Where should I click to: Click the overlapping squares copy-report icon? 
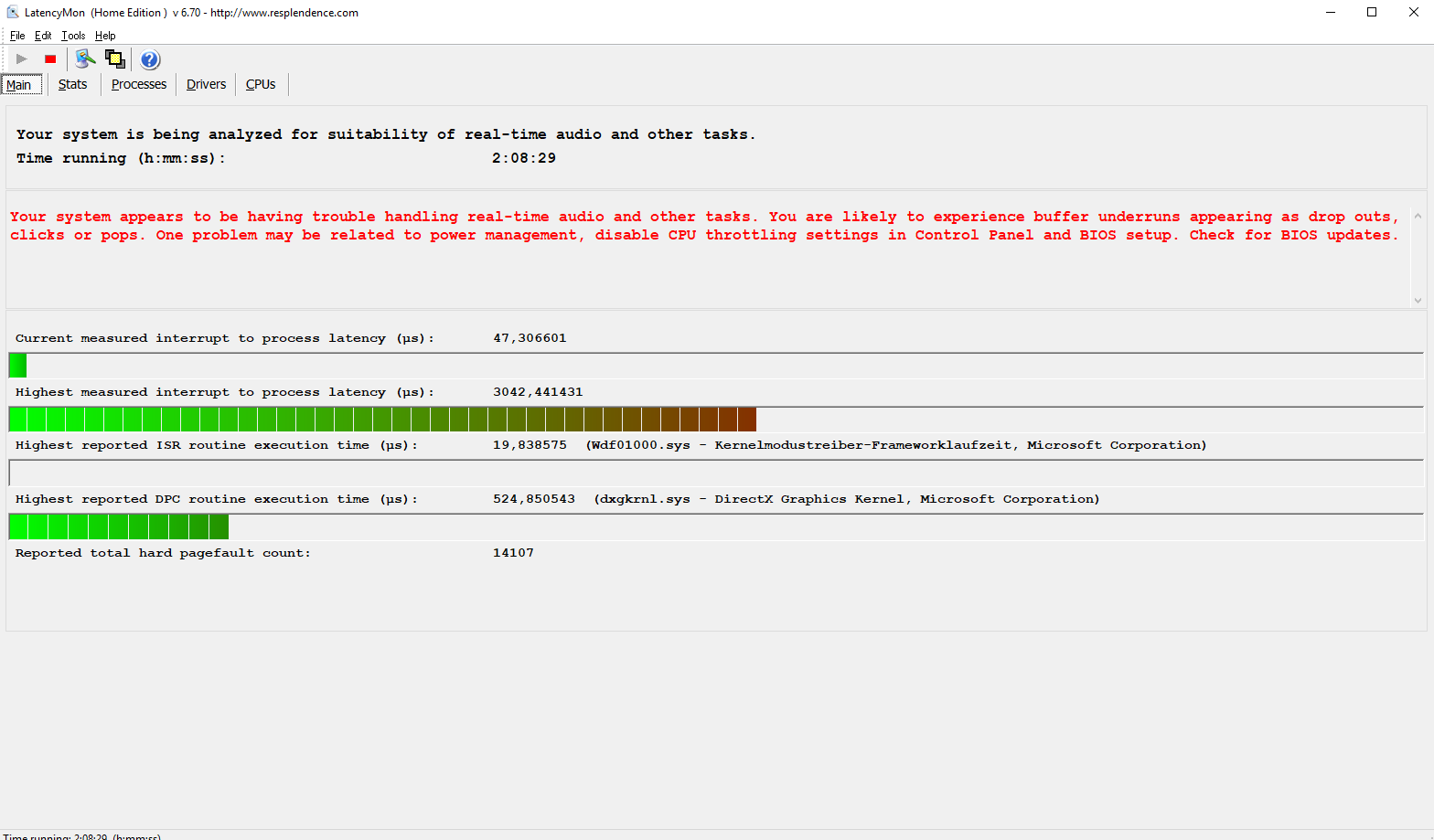tap(115, 59)
